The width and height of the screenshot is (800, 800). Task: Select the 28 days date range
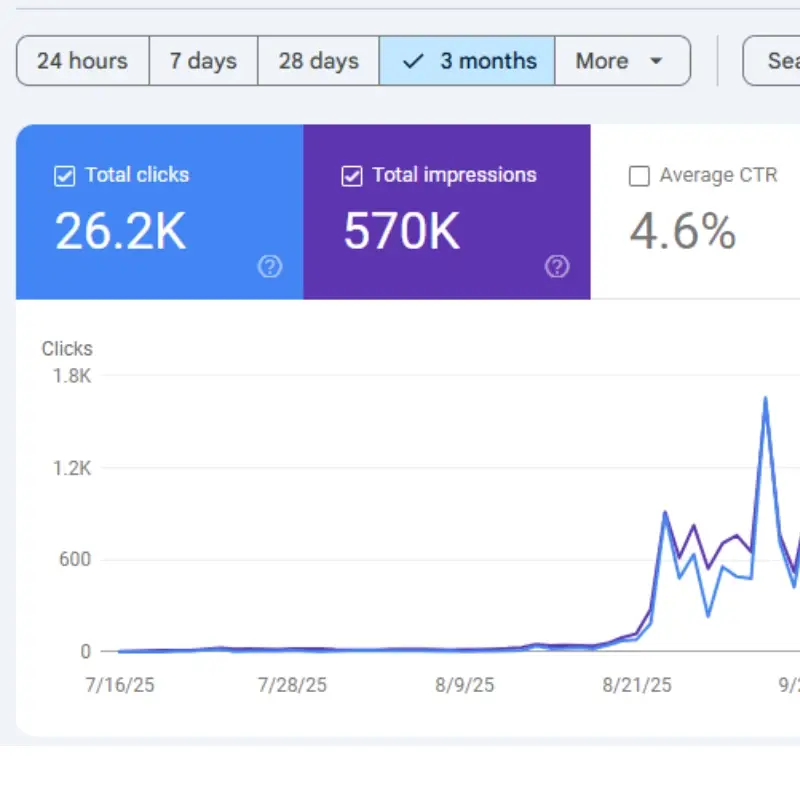click(x=317, y=61)
